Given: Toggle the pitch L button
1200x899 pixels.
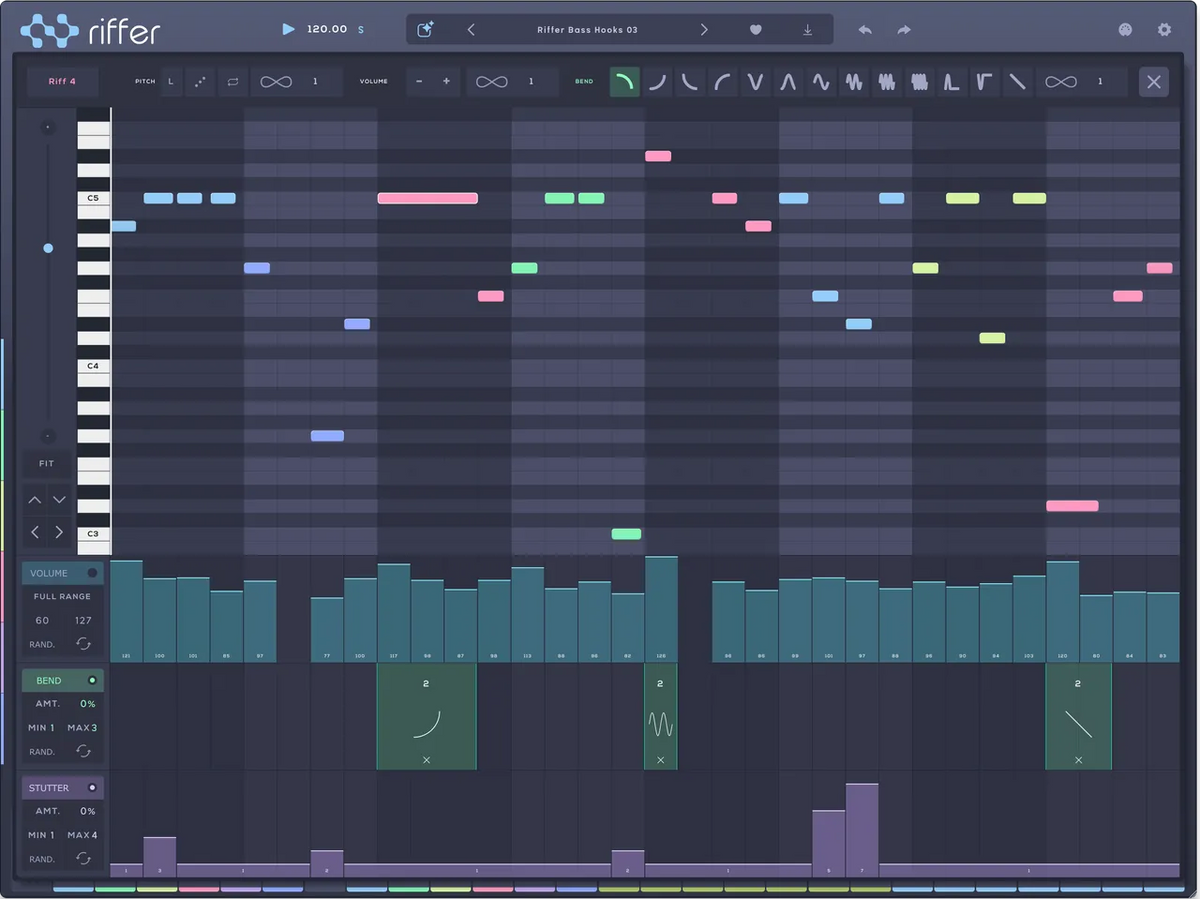Looking at the screenshot, I should (x=170, y=82).
